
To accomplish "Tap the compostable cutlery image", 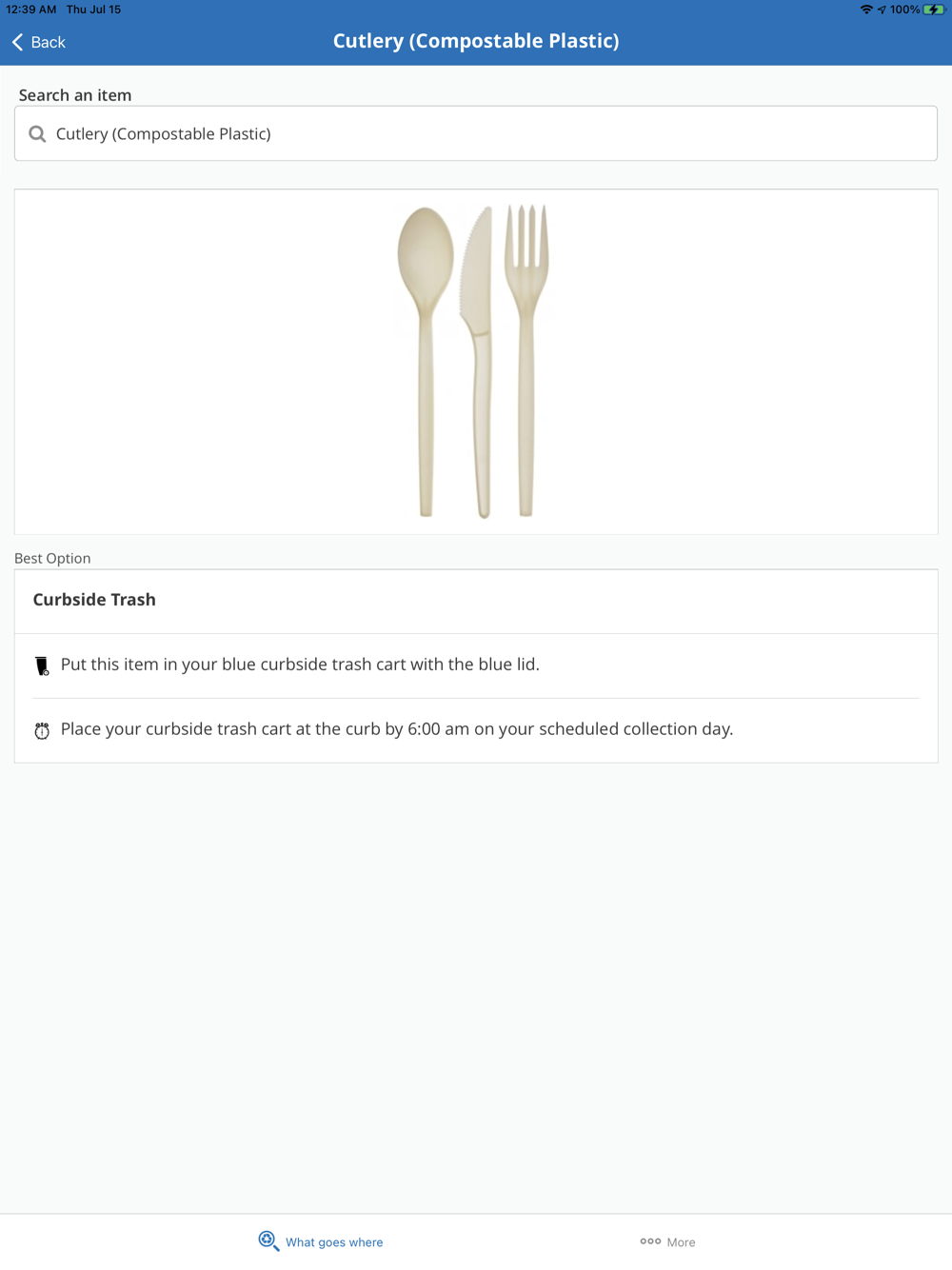I will point(473,362).
